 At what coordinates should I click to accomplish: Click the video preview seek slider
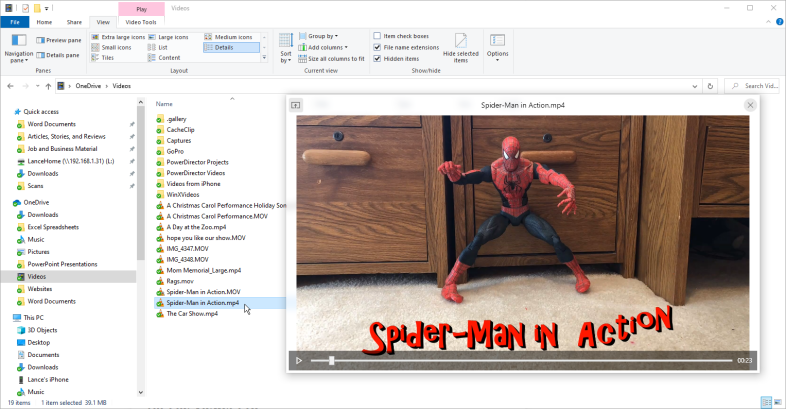tap(521, 360)
